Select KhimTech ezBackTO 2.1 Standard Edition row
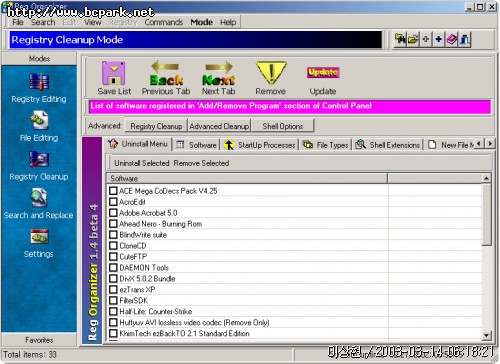500x364 pixels. (295, 333)
